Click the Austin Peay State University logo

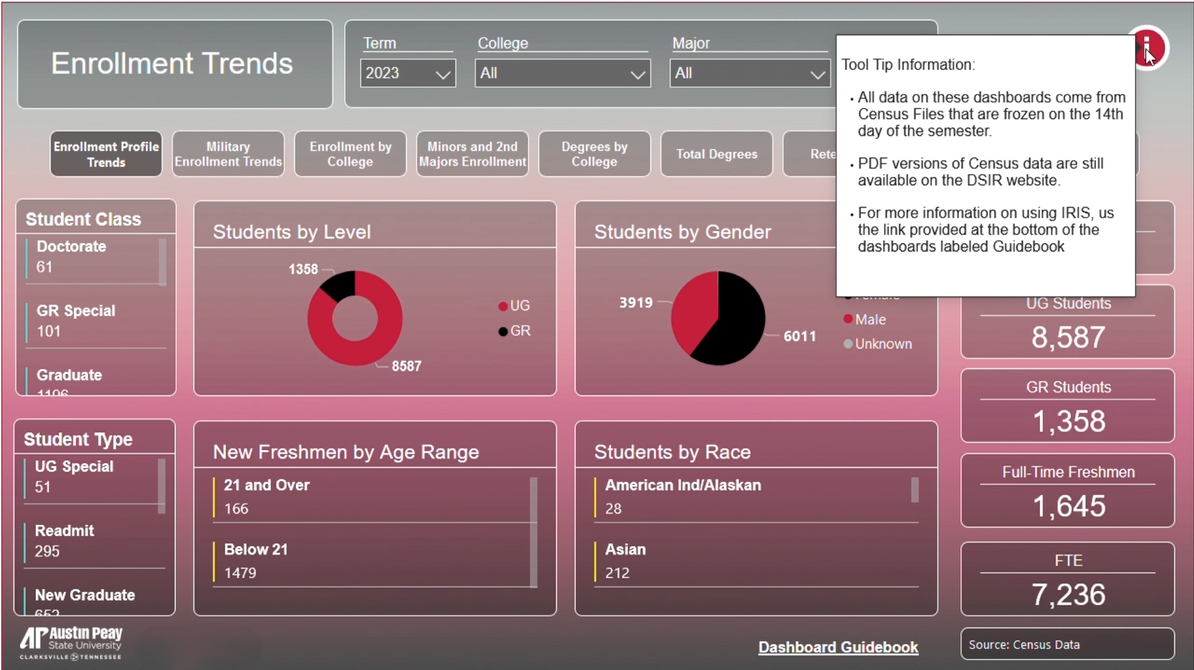[x=71, y=642]
